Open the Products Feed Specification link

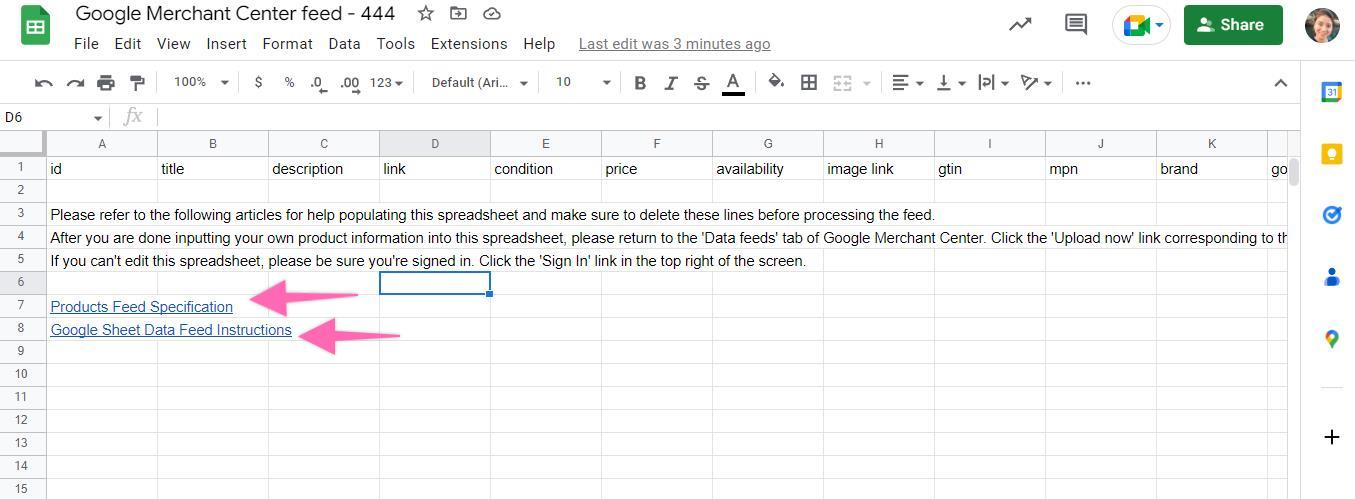pyautogui.click(x=141, y=307)
